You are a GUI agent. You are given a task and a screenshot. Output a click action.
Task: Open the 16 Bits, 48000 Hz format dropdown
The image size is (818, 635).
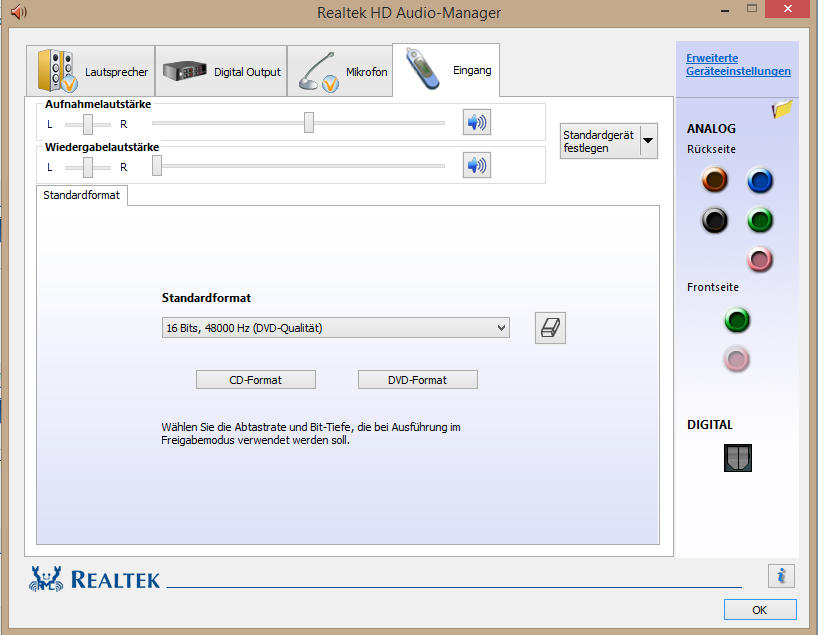tap(335, 328)
